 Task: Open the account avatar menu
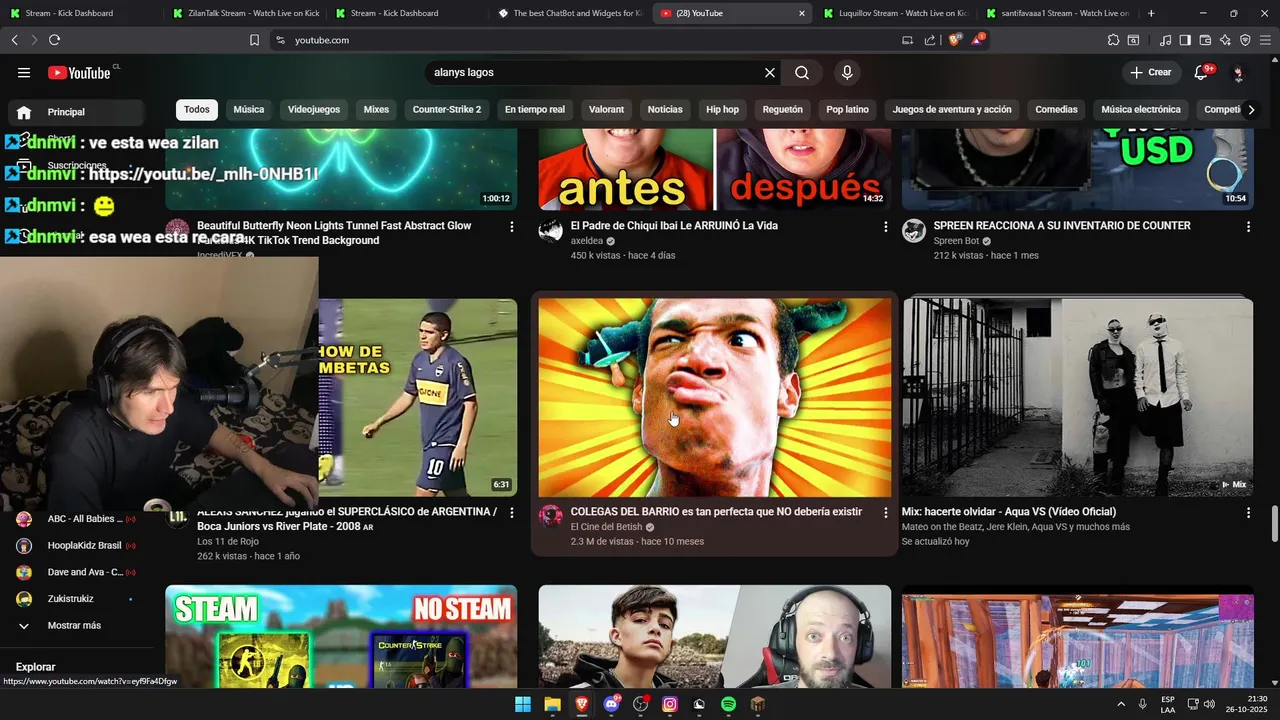[1238, 72]
